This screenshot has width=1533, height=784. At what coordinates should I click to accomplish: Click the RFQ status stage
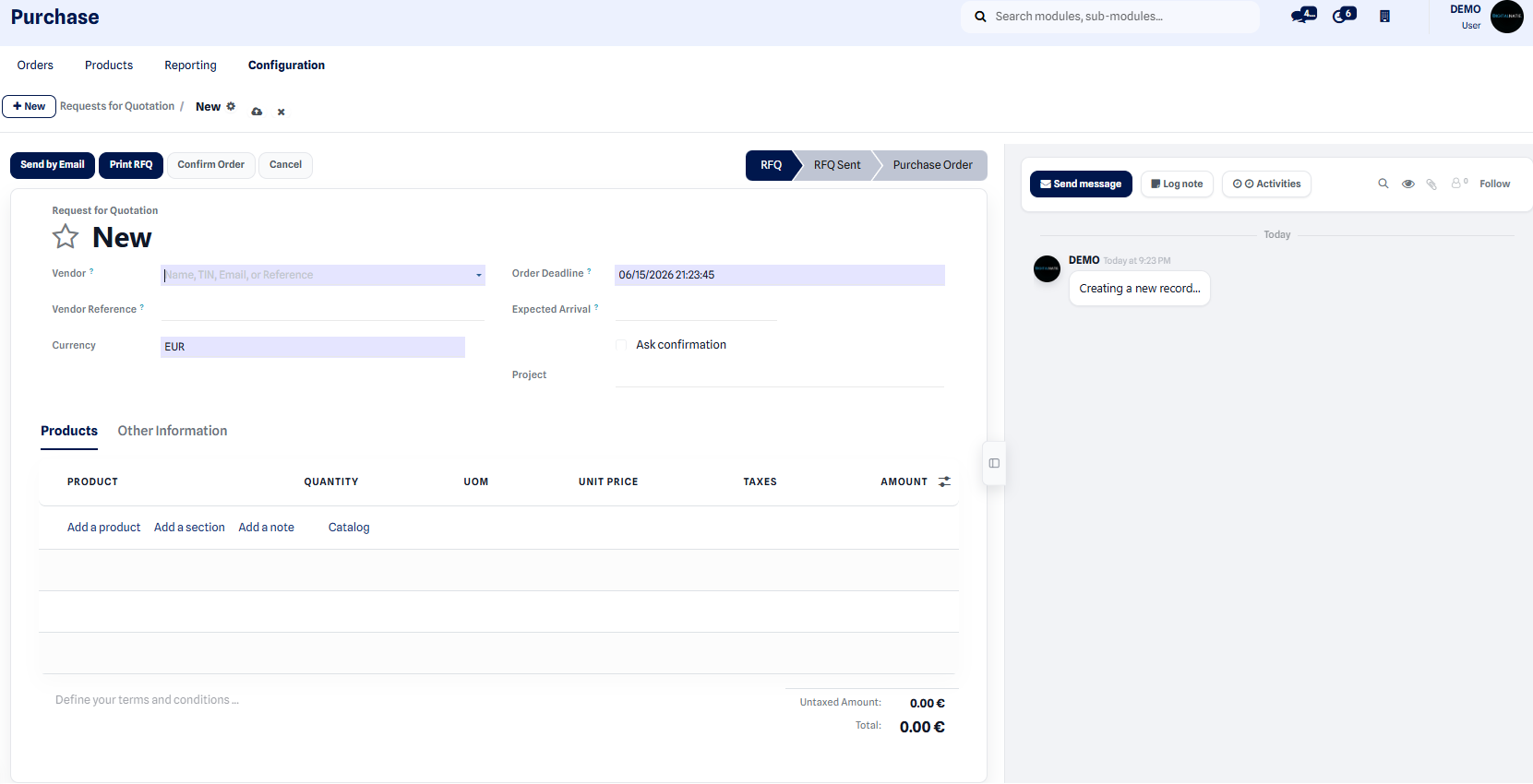[771, 165]
